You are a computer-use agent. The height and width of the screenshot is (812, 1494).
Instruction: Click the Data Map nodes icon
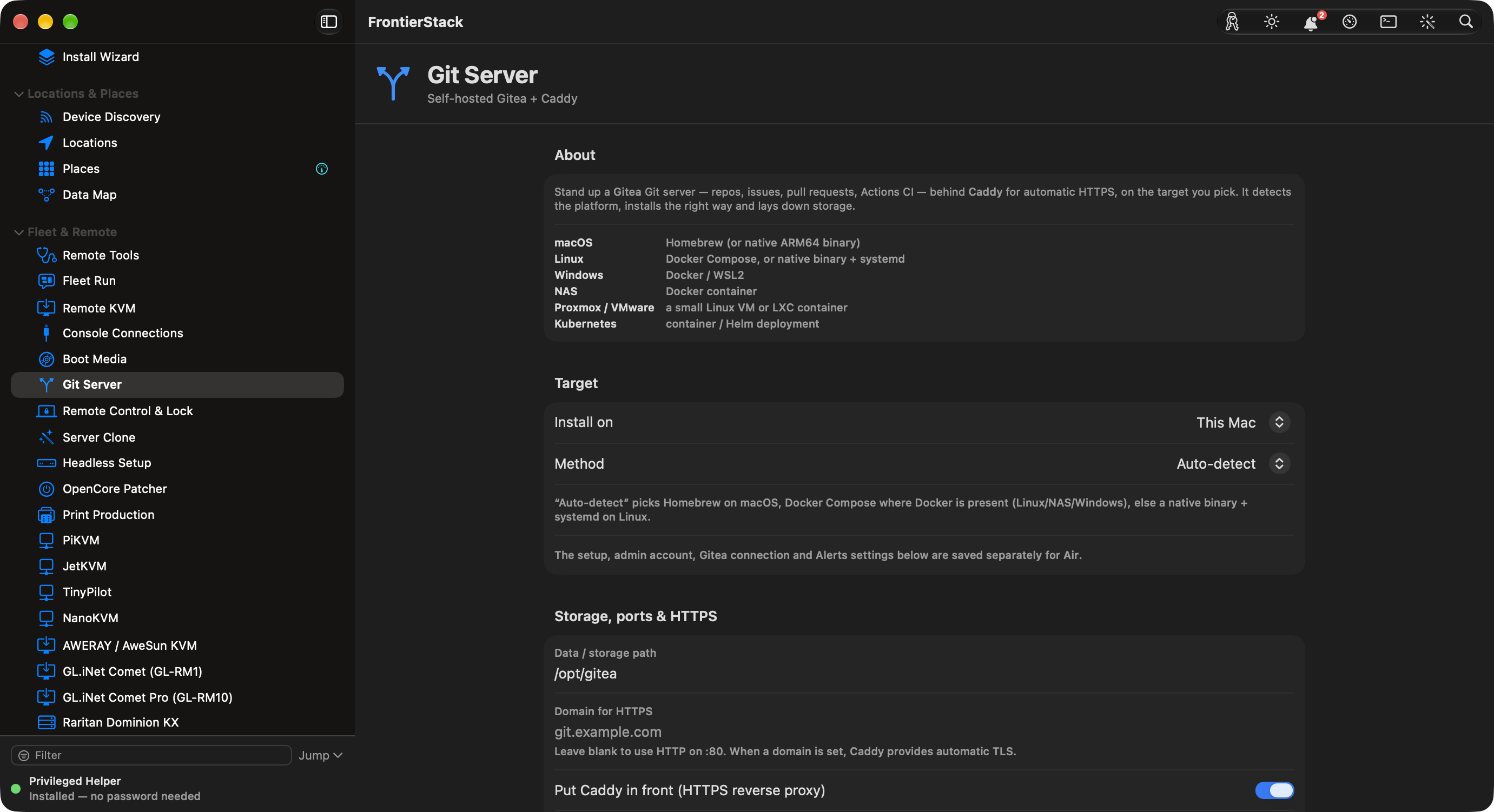[x=47, y=195]
